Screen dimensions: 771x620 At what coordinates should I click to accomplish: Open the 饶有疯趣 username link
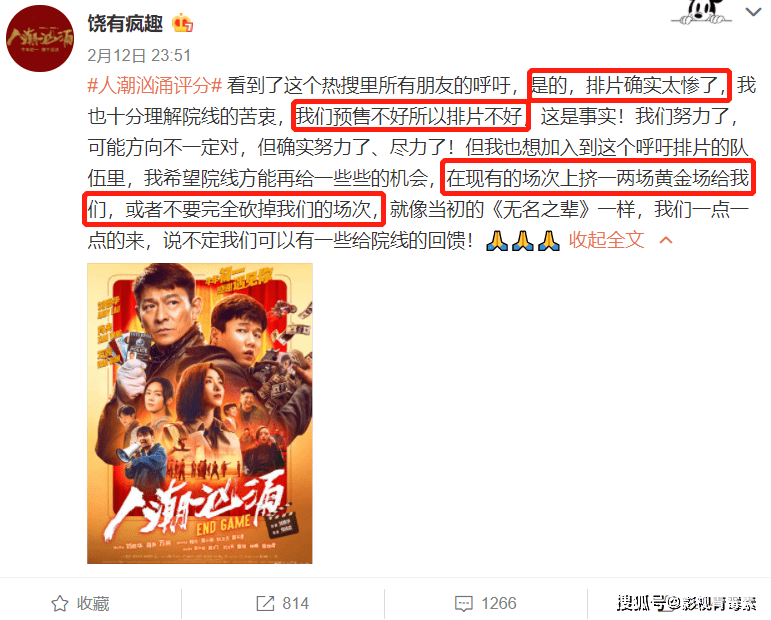pyautogui.click(x=125, y=23)
